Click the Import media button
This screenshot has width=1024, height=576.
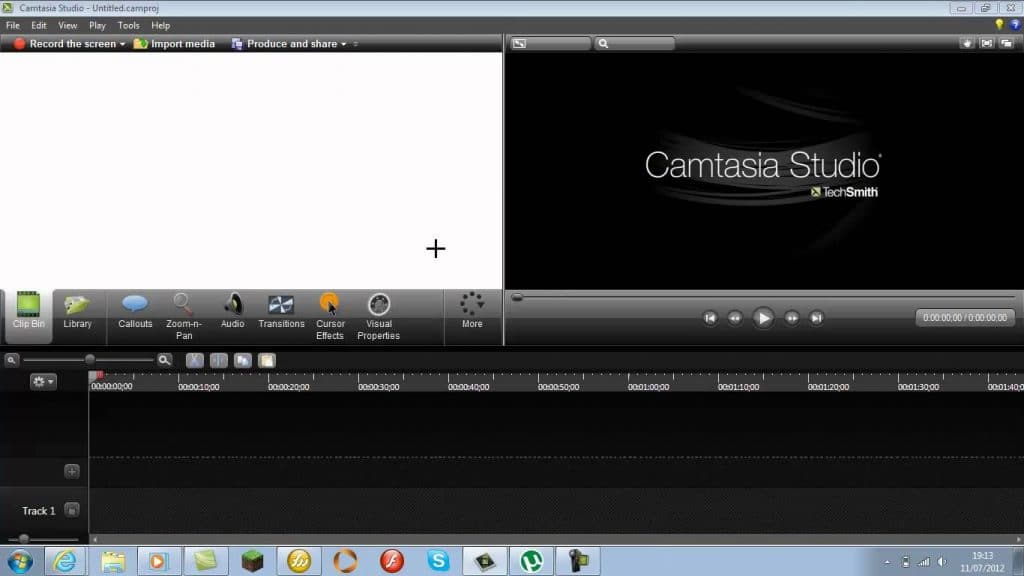point(174,44)
